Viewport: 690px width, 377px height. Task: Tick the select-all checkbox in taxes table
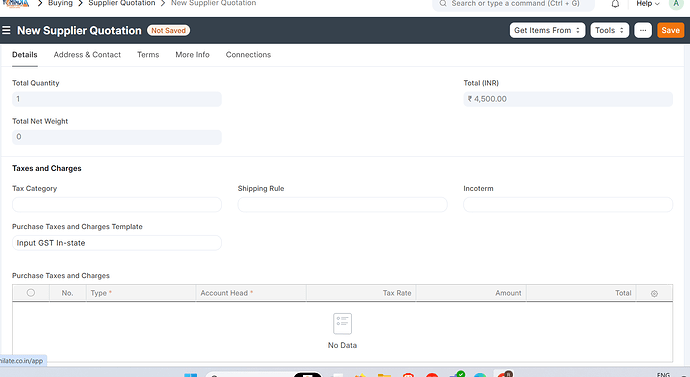[x=31, y=293]
